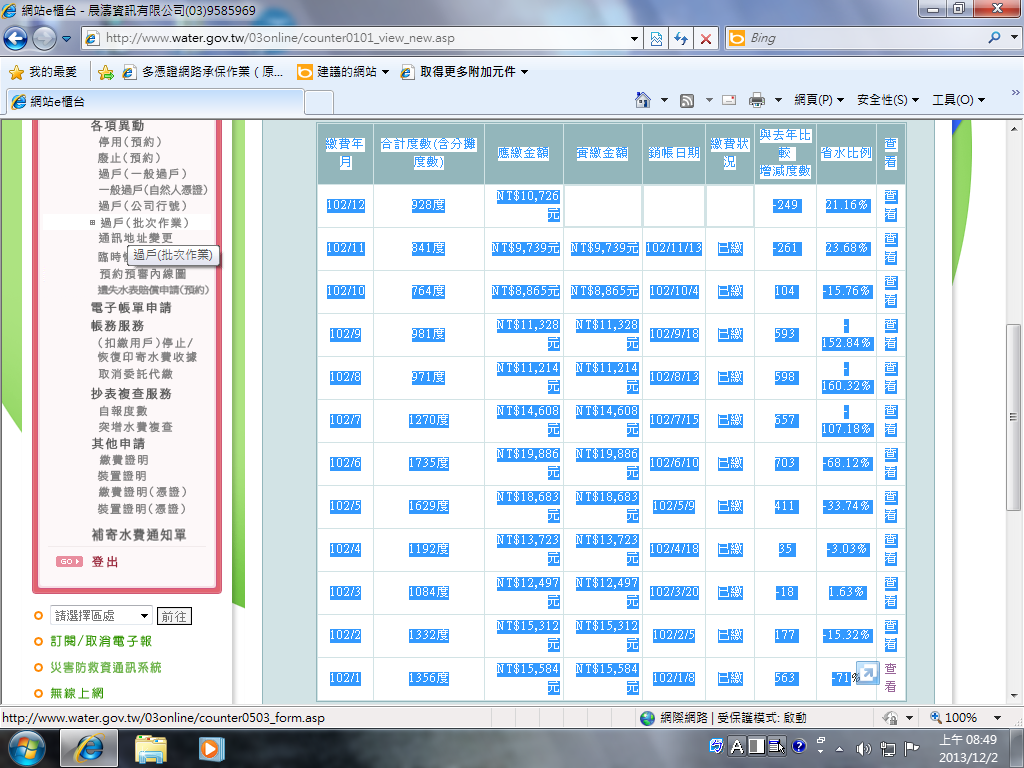This screenshot has height=768, width=1024.
Task: Click the Refresh page icon
Action: (681, 39)
